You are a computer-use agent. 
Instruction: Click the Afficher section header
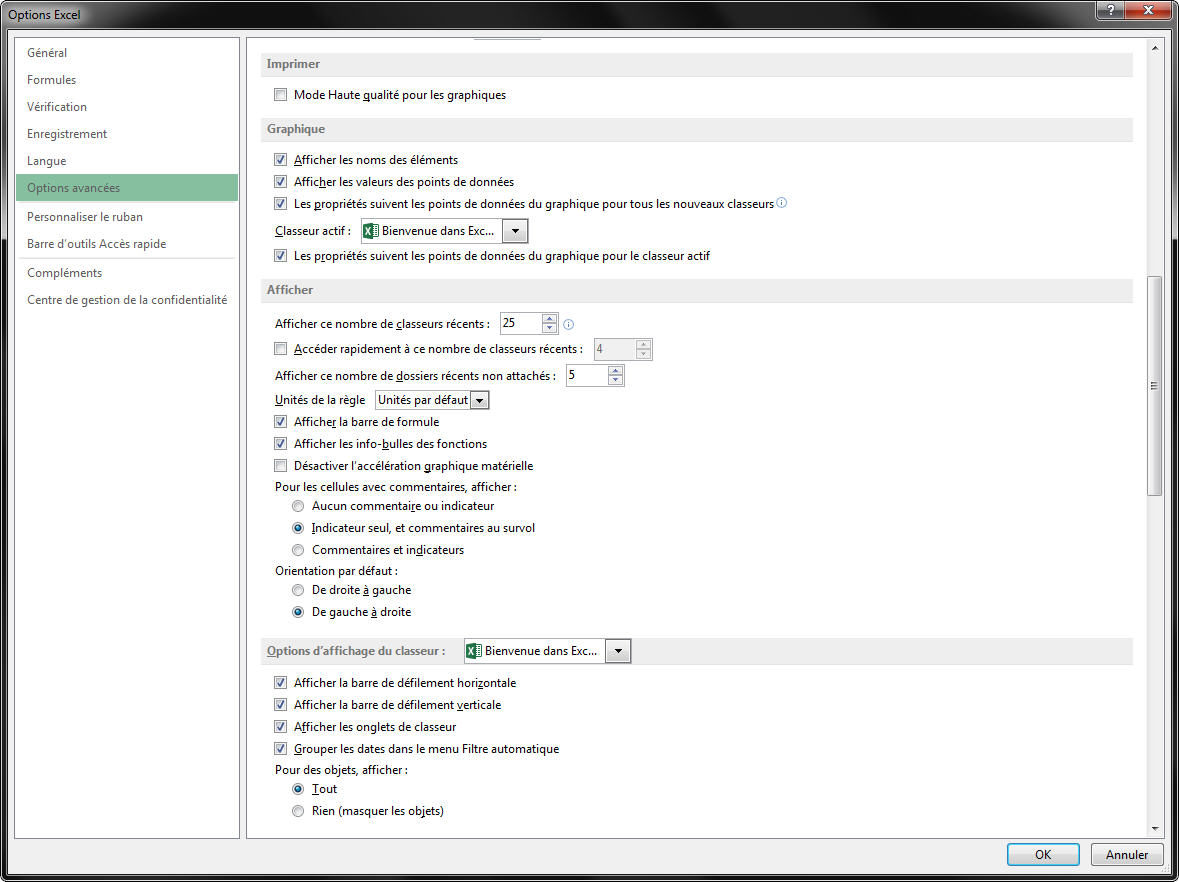tap(696, 290)
